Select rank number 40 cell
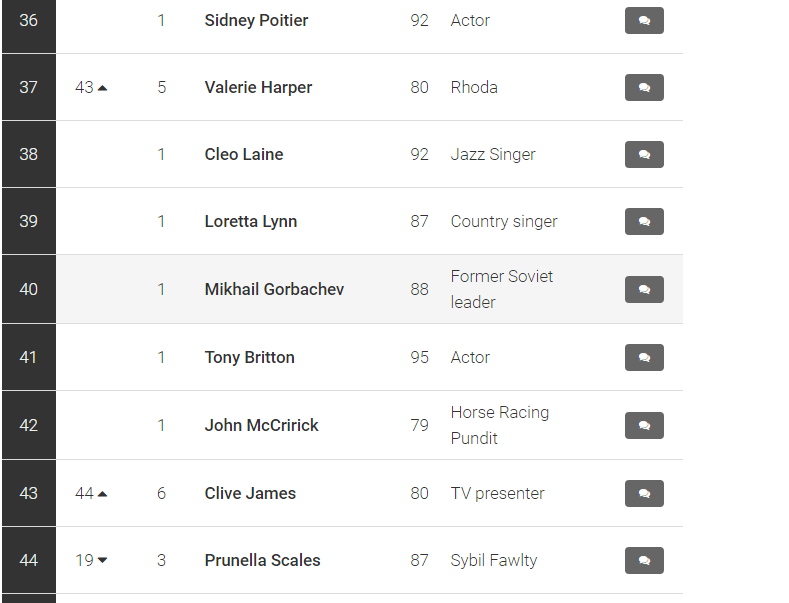The height and width of the screenshot is (603, 789). click(29, 289)
